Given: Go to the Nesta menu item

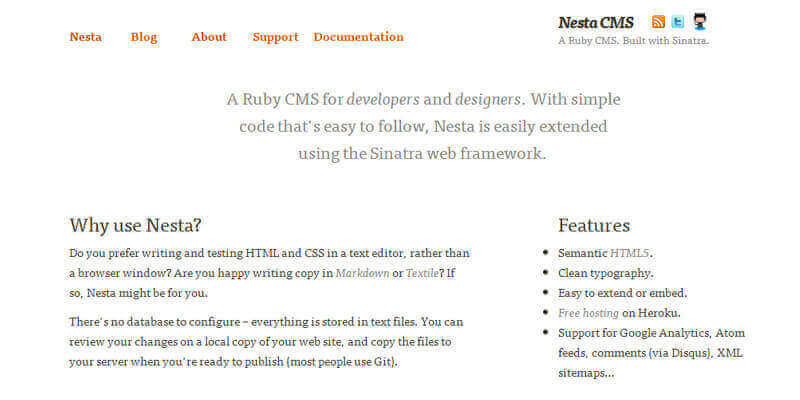Looking at the screenshot, I should (86, 37).
